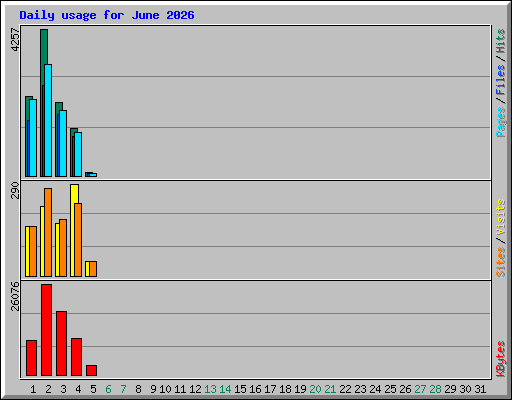
Task: Click day 10 on the x-axis
Action: (165, 389)
